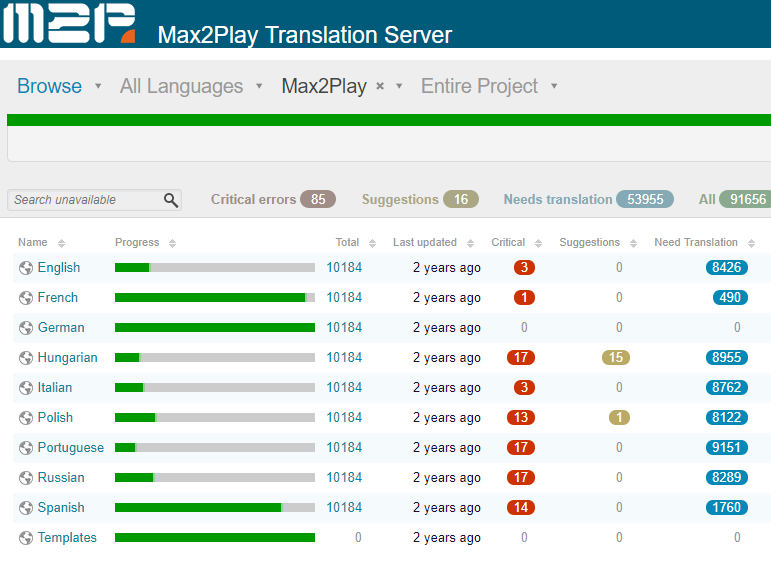This screenshot has height=565, width=771.
Task: Click the M2P logo
Action: click(x=69, y=23)
